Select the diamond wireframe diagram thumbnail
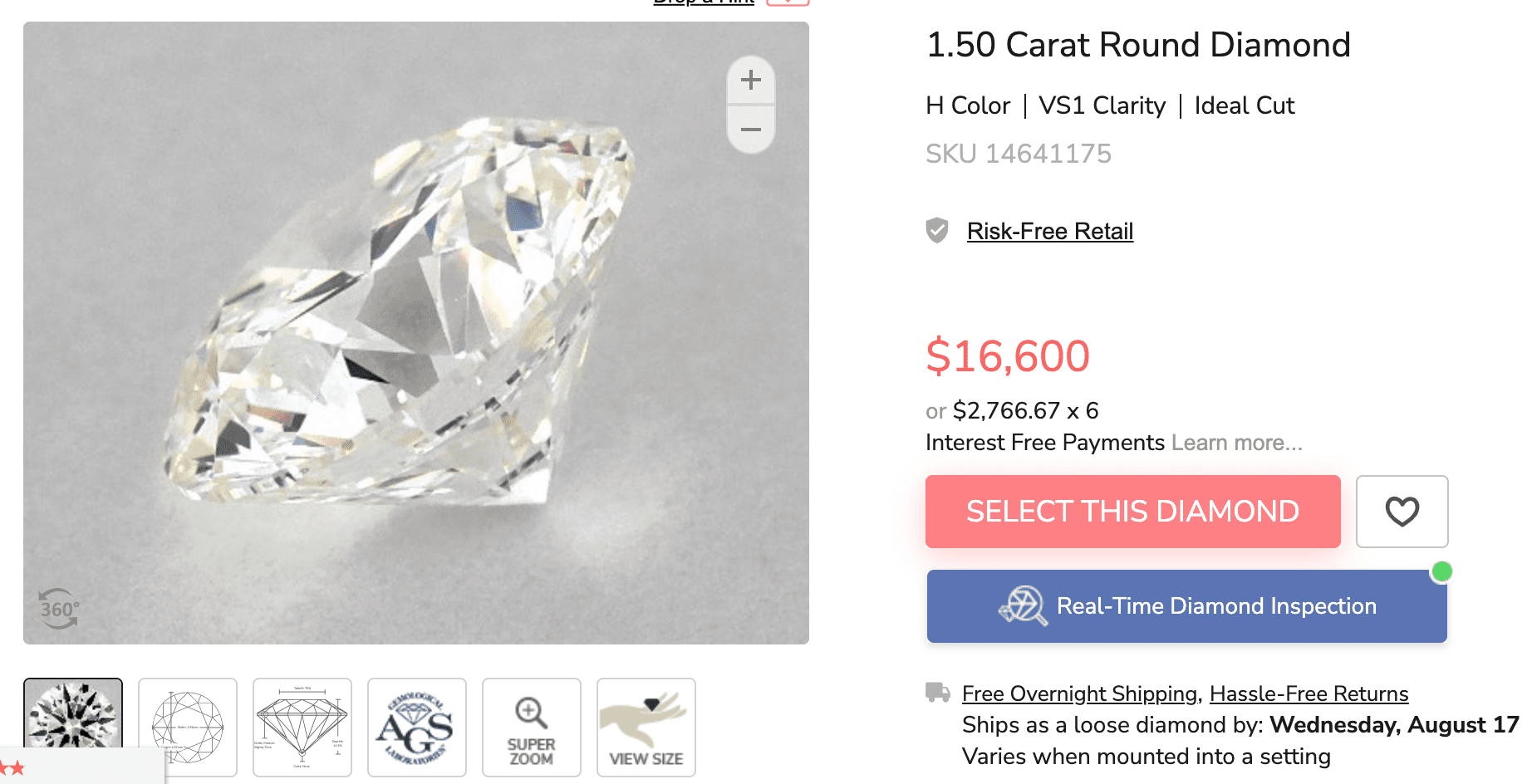The image size is (1532, 784). coord(188,727)
